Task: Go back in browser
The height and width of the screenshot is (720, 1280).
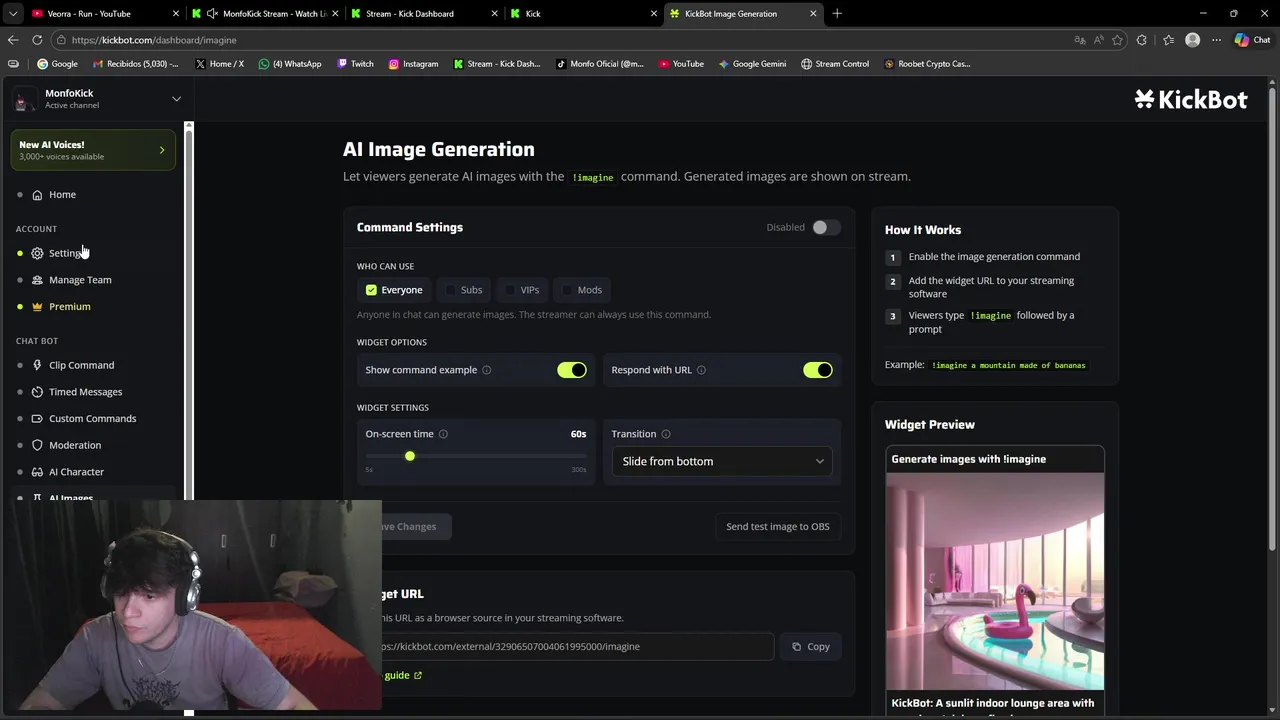Action: 13,40
